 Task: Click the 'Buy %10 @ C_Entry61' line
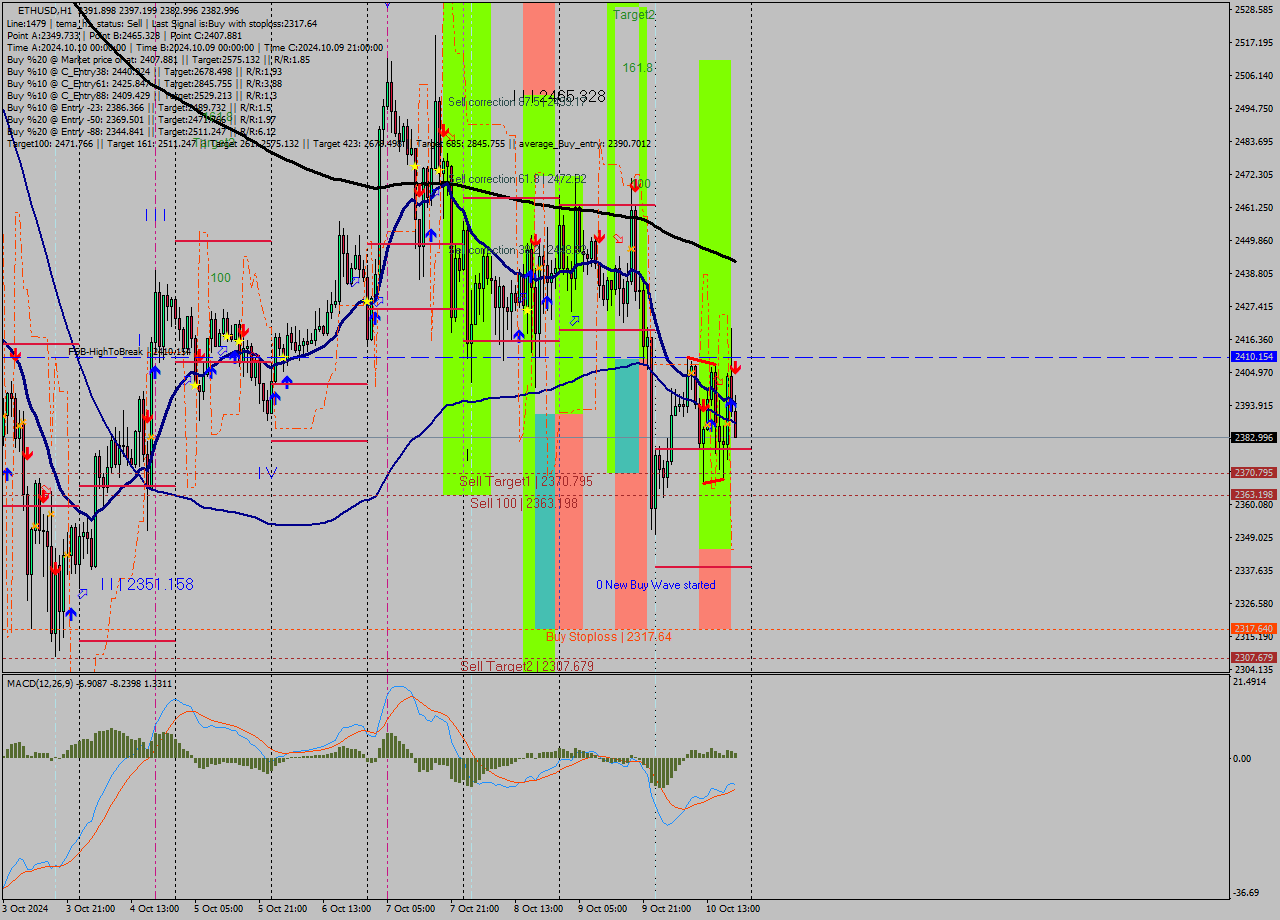[x=144, y=83]
